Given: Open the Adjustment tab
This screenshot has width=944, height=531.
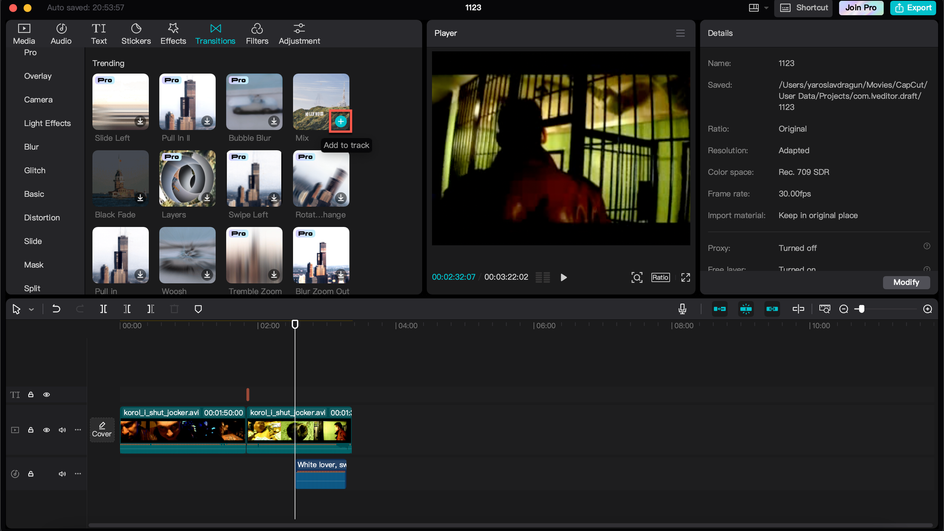Looking at the screenshot, I should point(299,34).
